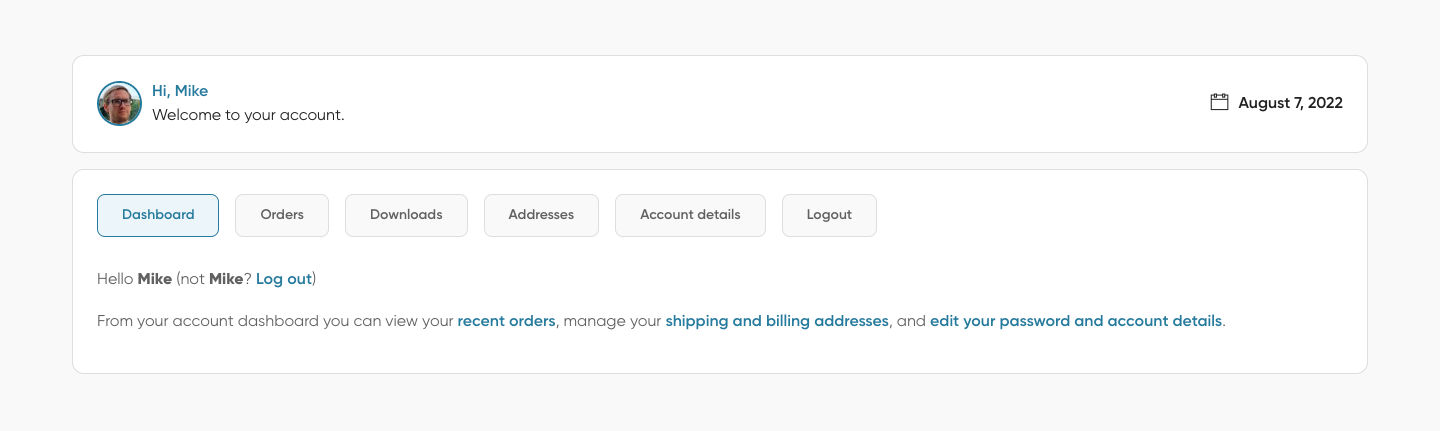Select the August 7, 2022 date text
Screen dimensions: 1440x431
pos(1290,103)
